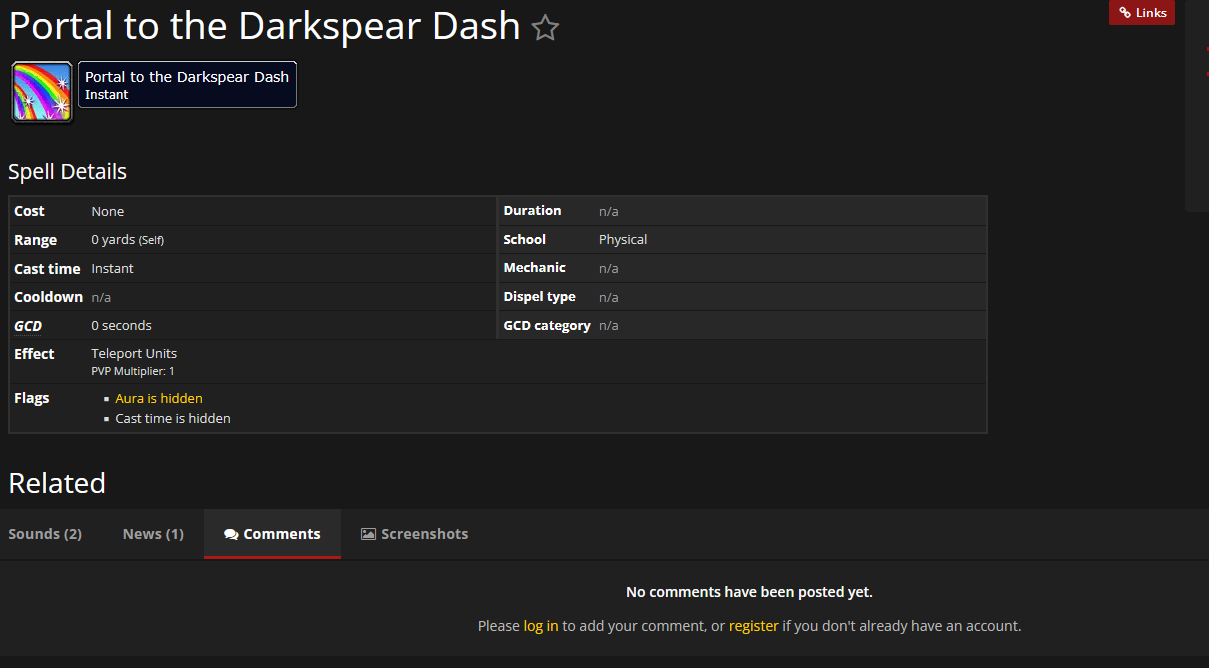Favorite the spell using the star icon
Image resolution: width=1209 pixels, height=668 pixels.
click(545, 28)
